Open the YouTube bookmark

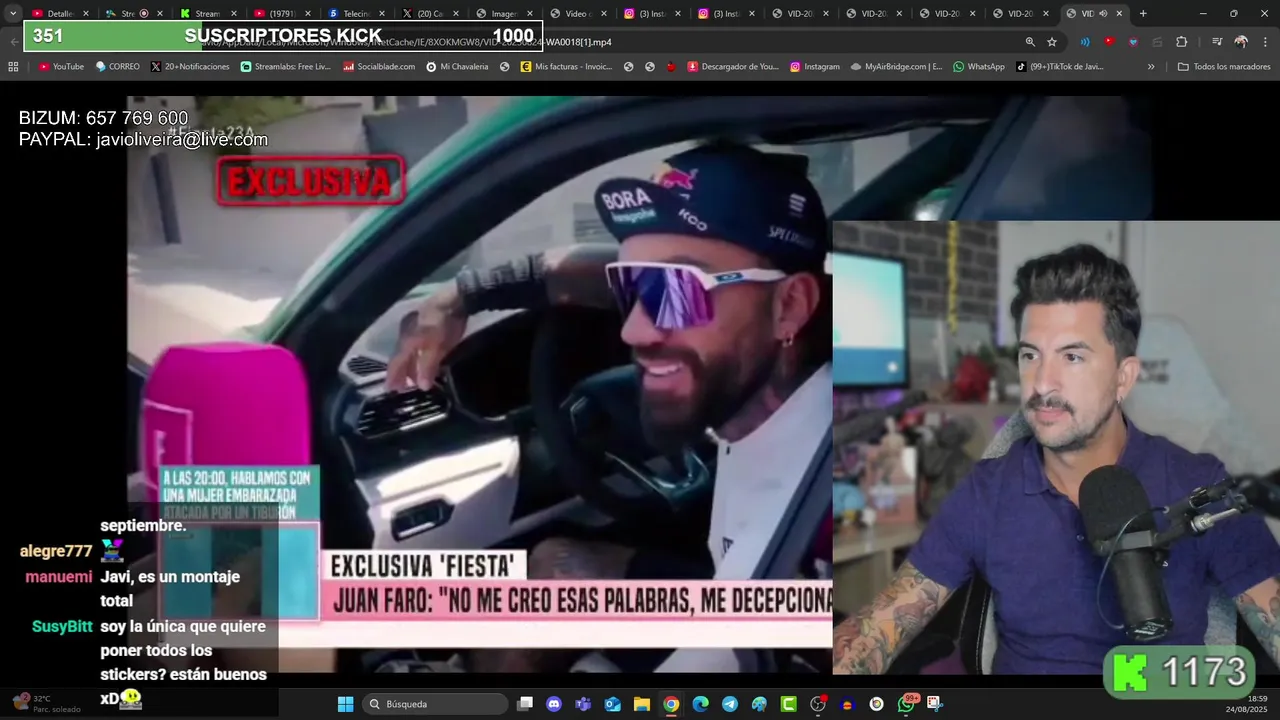[61, 67]
